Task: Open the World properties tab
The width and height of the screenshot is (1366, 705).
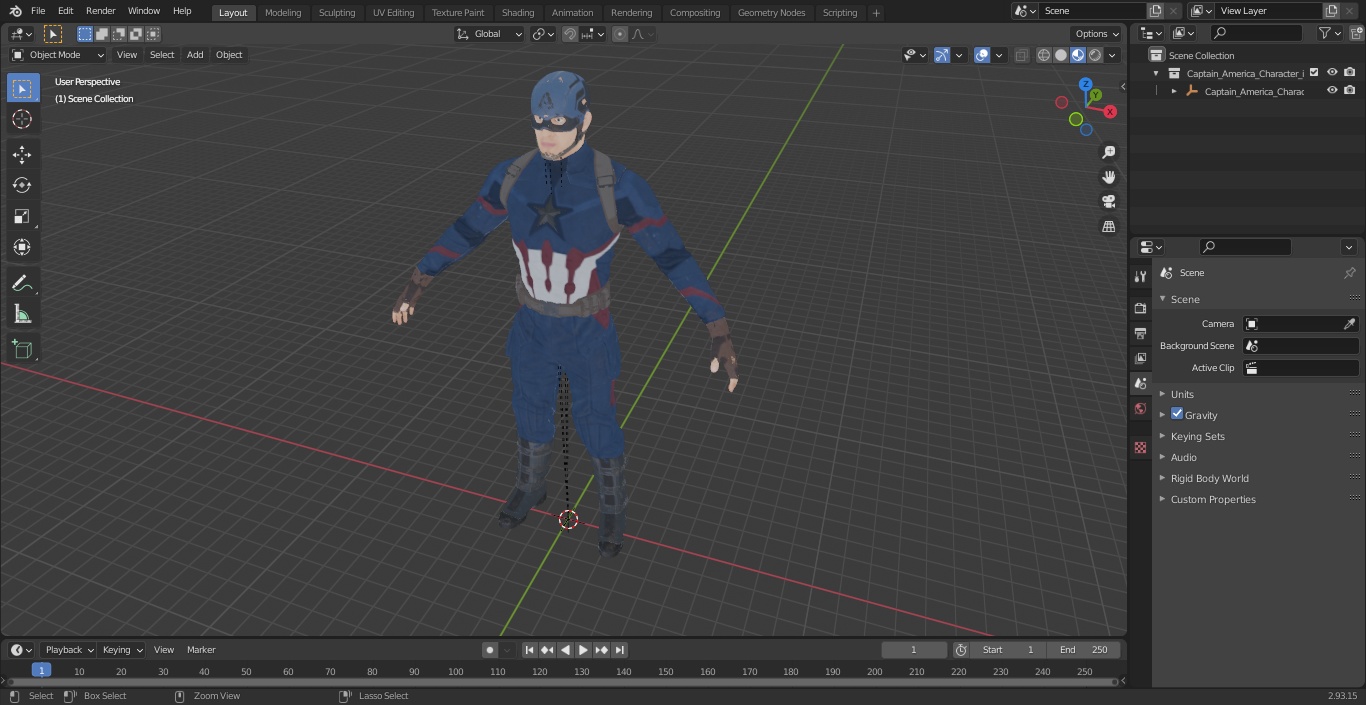Action: tap(1140, 408)
